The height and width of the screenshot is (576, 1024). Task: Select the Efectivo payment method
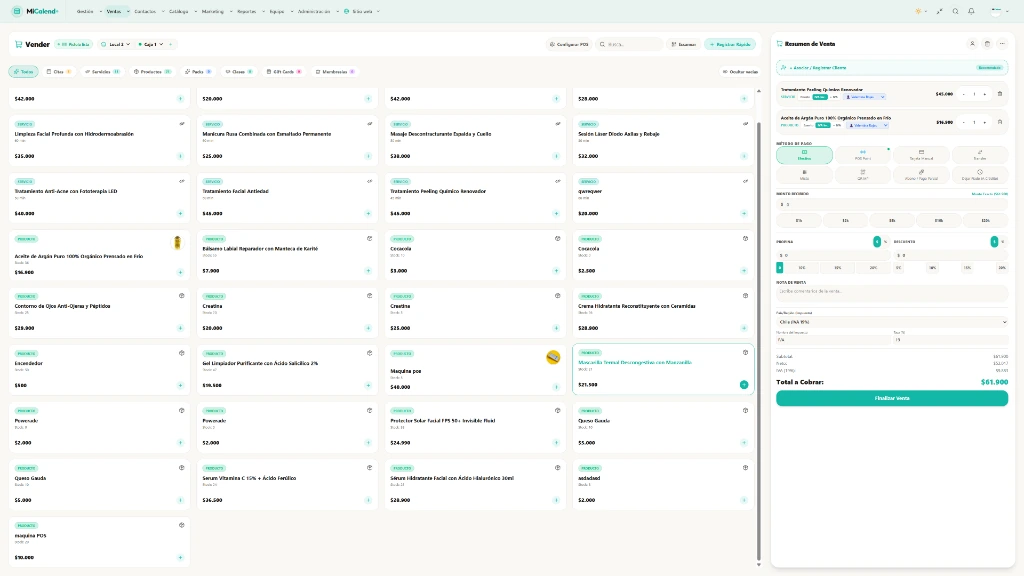click(x=804, y=155)
